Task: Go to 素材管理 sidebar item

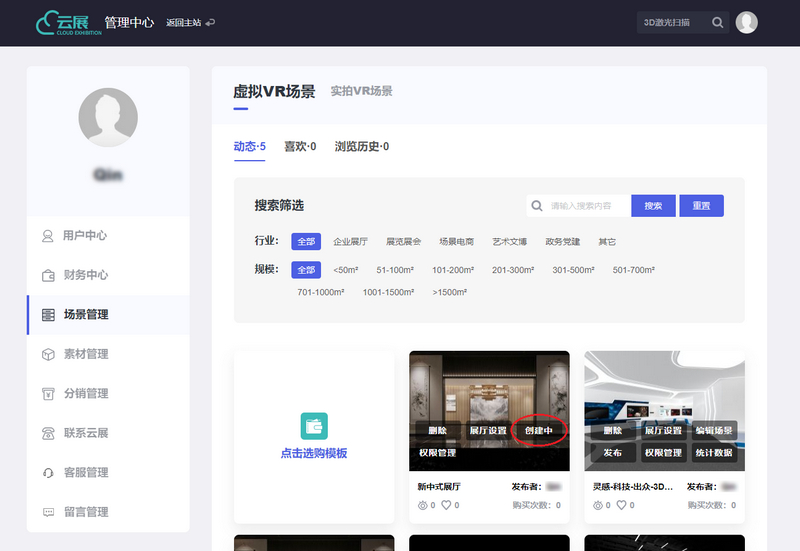Action: 85,354
